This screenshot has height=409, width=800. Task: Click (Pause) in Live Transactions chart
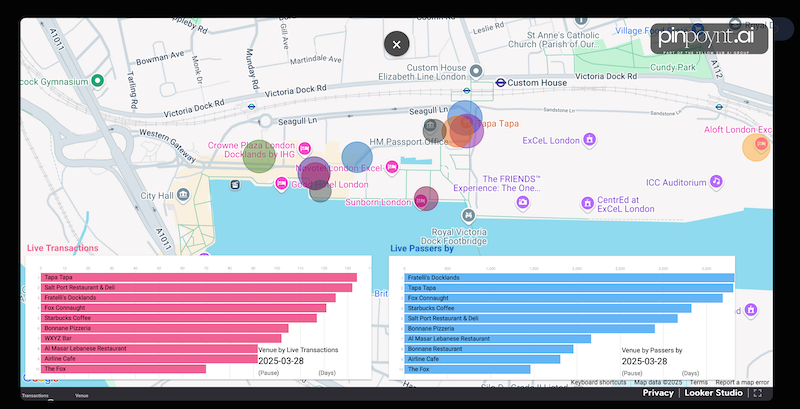coord(268,373)
